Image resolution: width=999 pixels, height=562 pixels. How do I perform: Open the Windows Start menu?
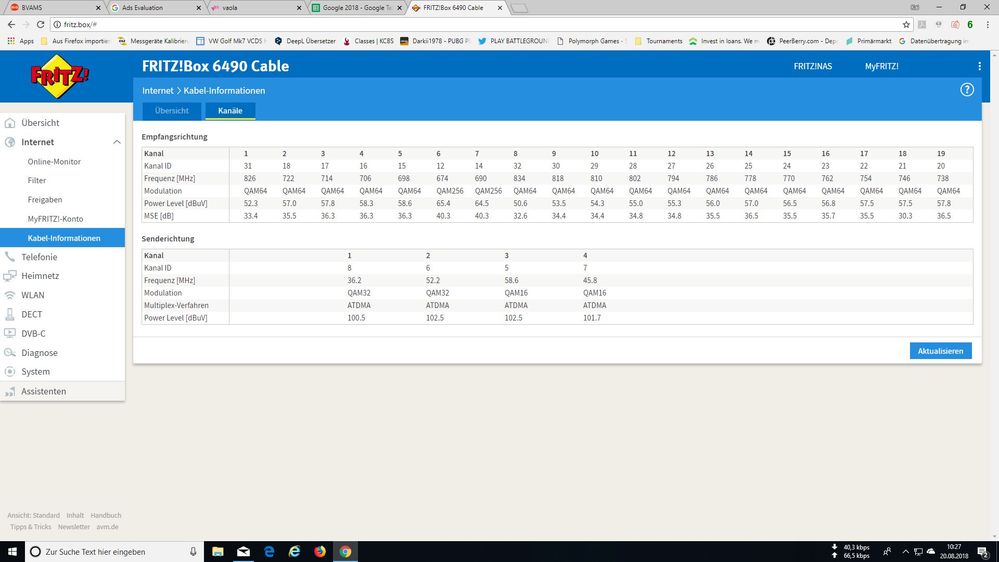[12, 552]
